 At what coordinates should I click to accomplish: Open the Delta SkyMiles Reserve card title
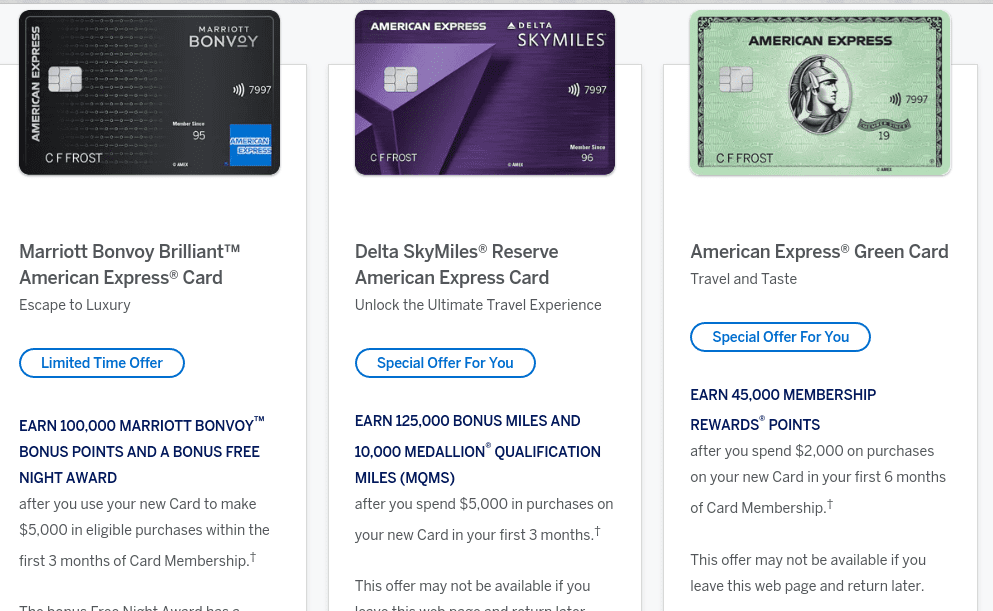456,264
